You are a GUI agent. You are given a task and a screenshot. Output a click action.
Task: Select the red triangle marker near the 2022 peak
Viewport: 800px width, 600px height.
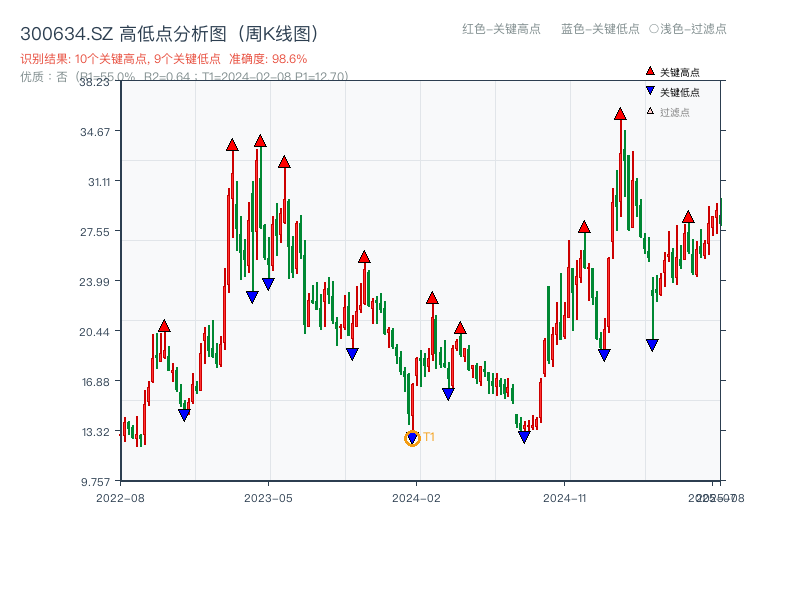tap(163, 323)
